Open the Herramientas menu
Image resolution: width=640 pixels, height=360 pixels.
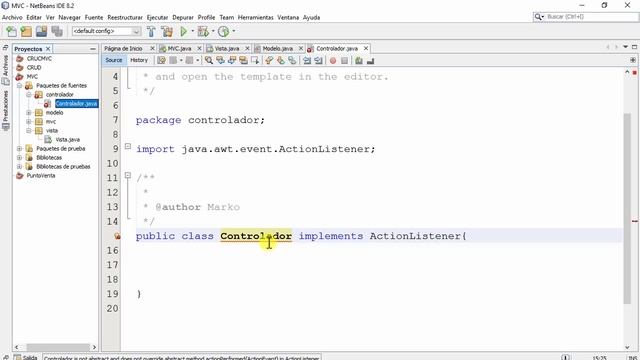[x=256, y=18]
